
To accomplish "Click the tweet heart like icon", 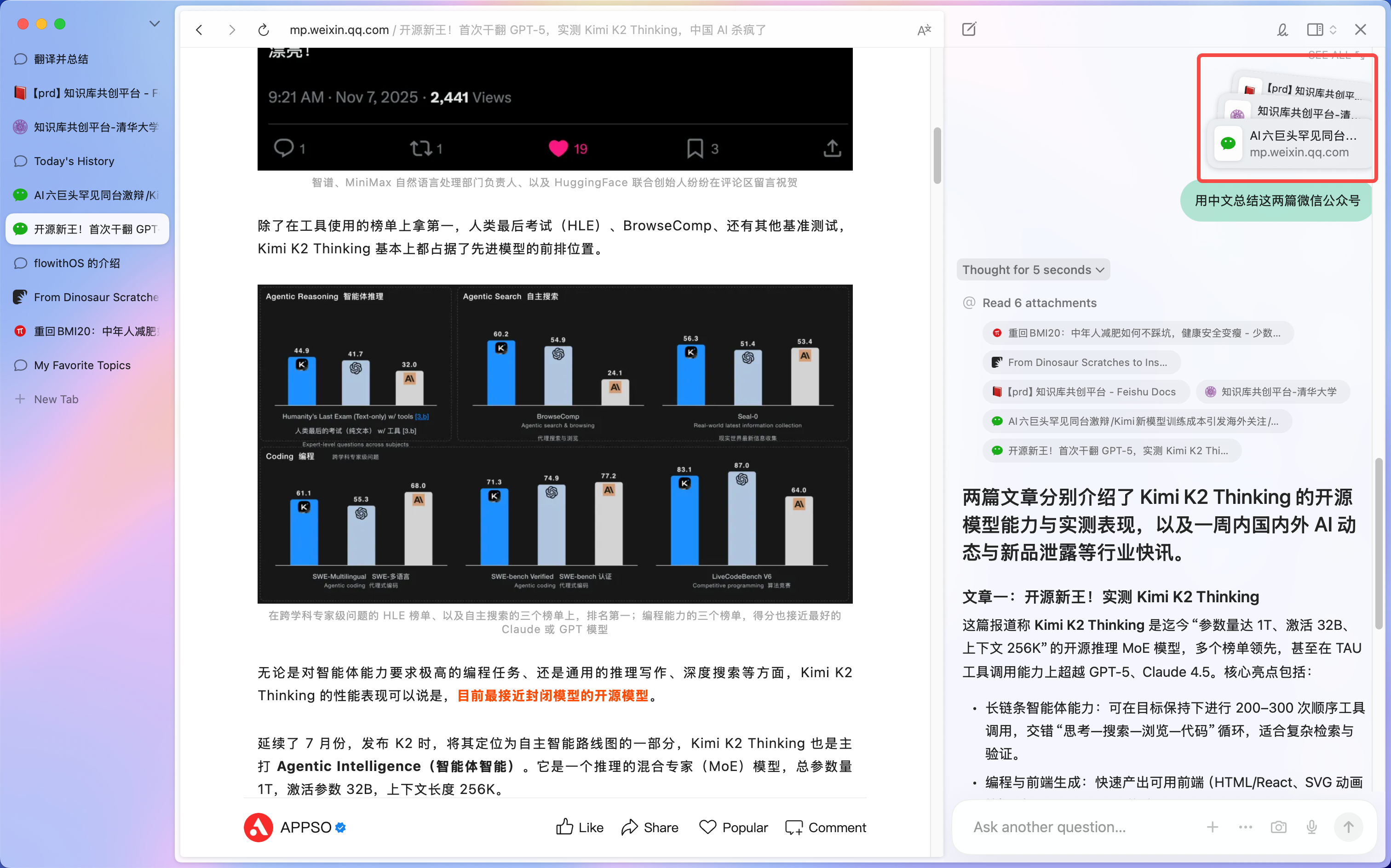I will pos(558,148).
